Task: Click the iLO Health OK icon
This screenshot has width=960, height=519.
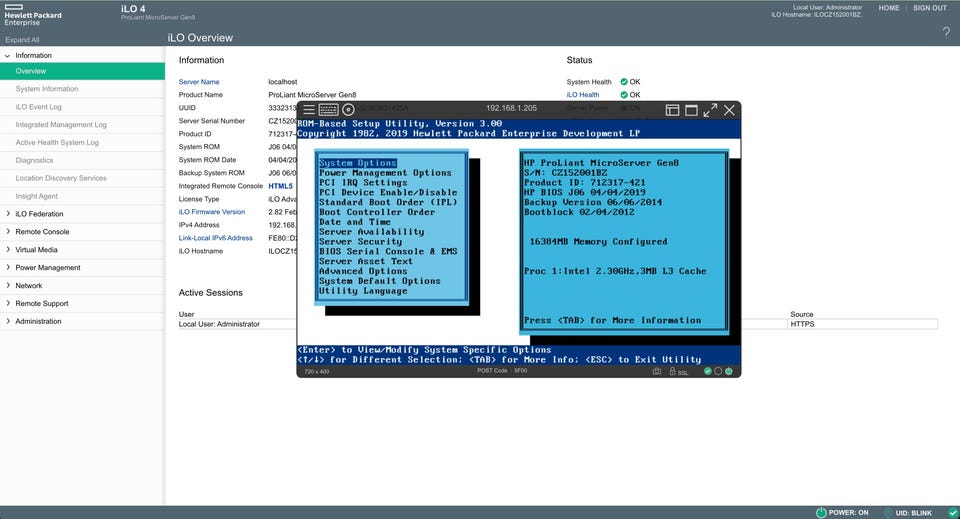Action: [x=624, y=95]
